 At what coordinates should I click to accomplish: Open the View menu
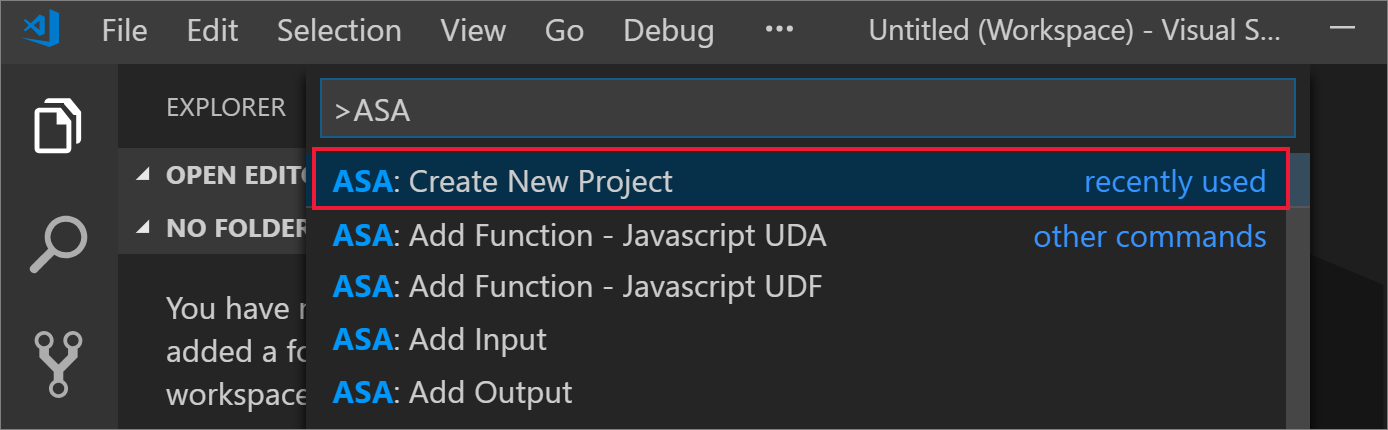473,31
